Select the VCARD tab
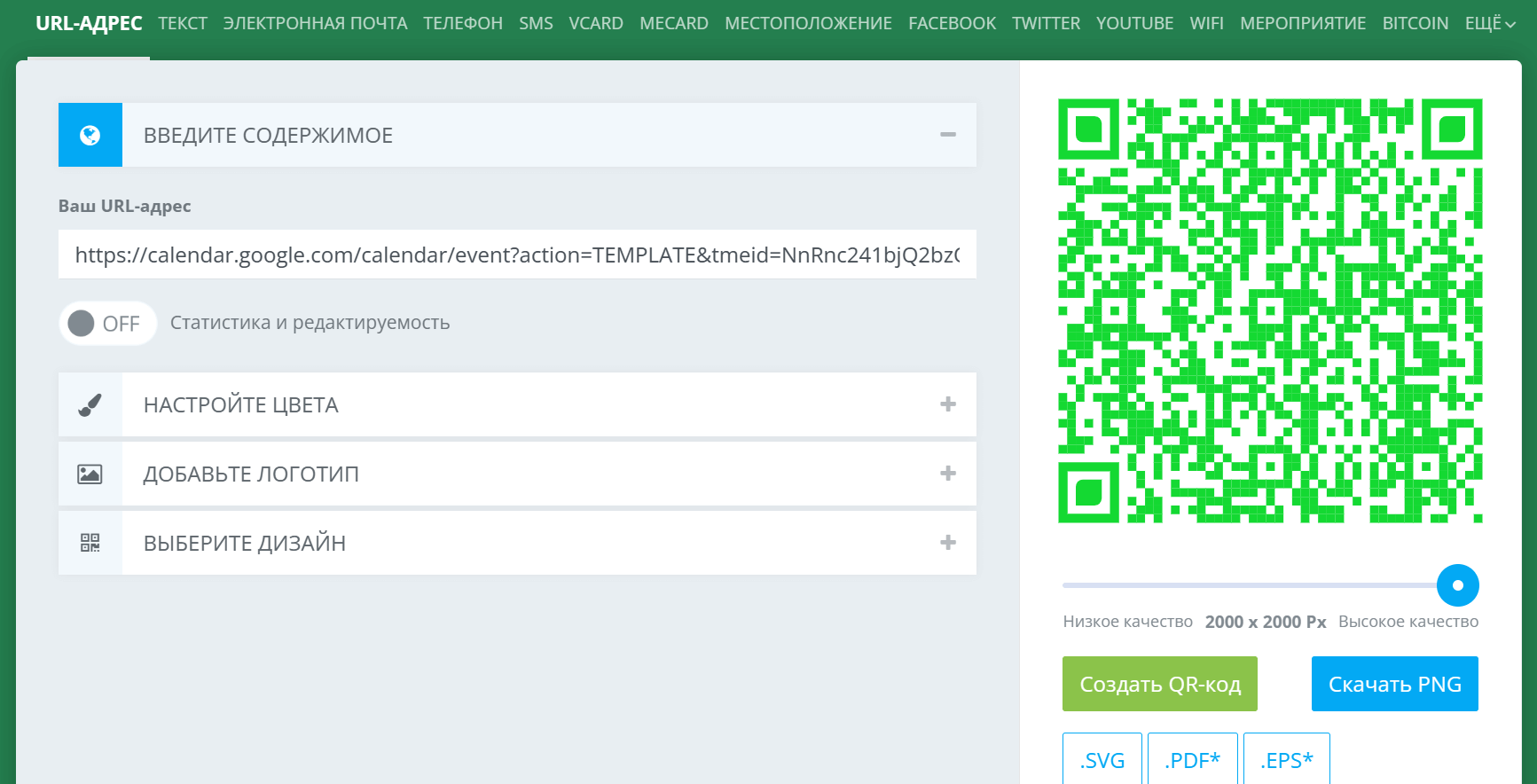Screen dimensions: 1537x784 [596, 24]
